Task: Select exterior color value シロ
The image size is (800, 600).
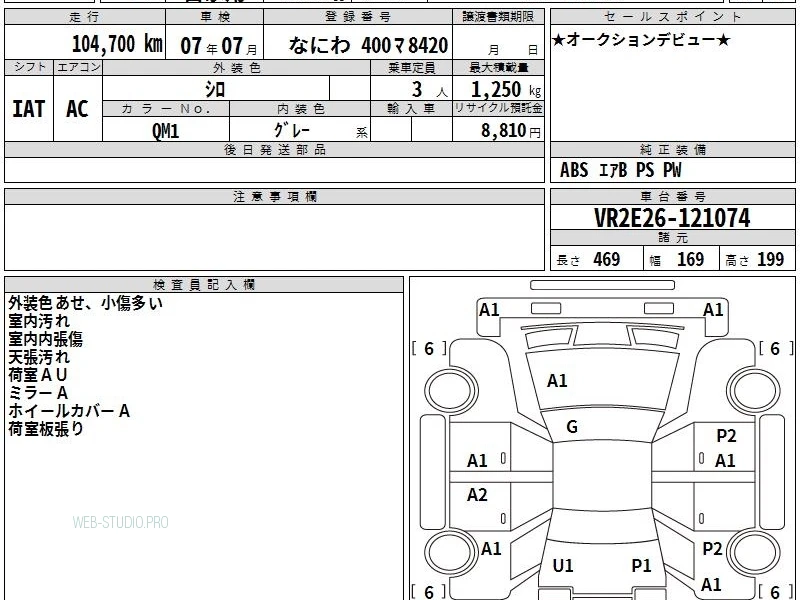Action: [x=215, y=90]
